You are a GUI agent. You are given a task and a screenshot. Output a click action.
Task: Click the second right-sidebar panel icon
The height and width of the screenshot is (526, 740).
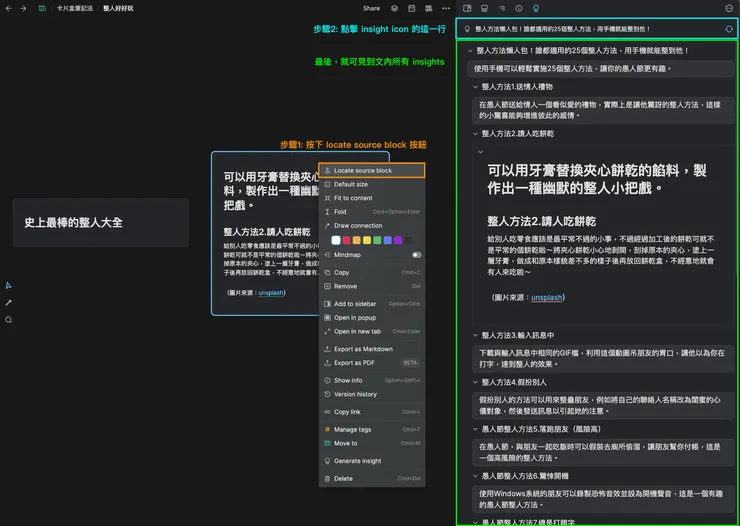(x=484, y=8)
